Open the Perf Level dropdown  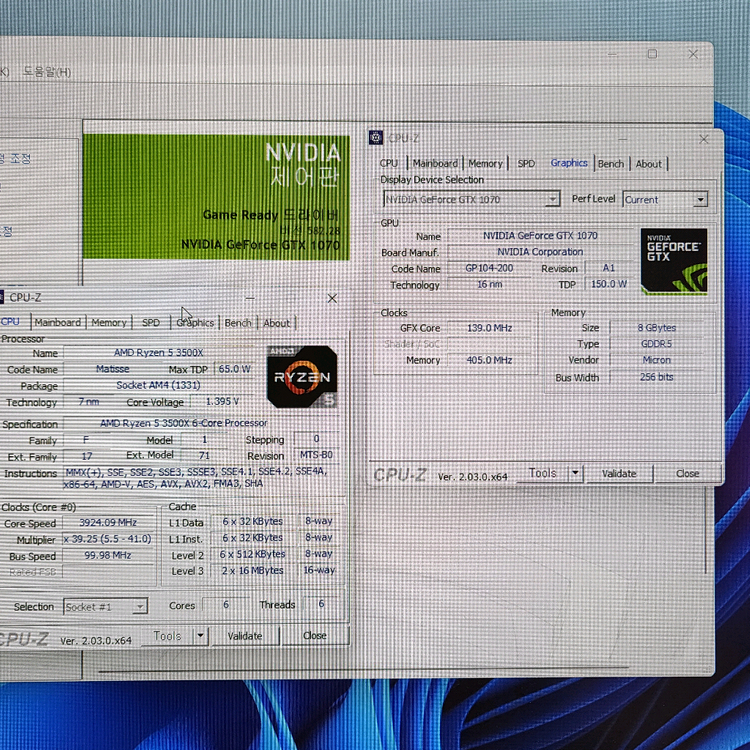(x=665, y=199)
